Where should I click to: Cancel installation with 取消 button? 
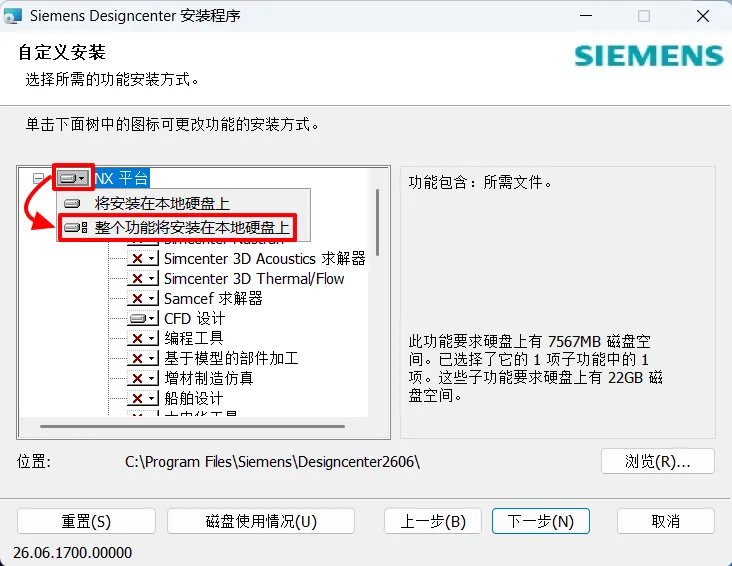point(666,521)
